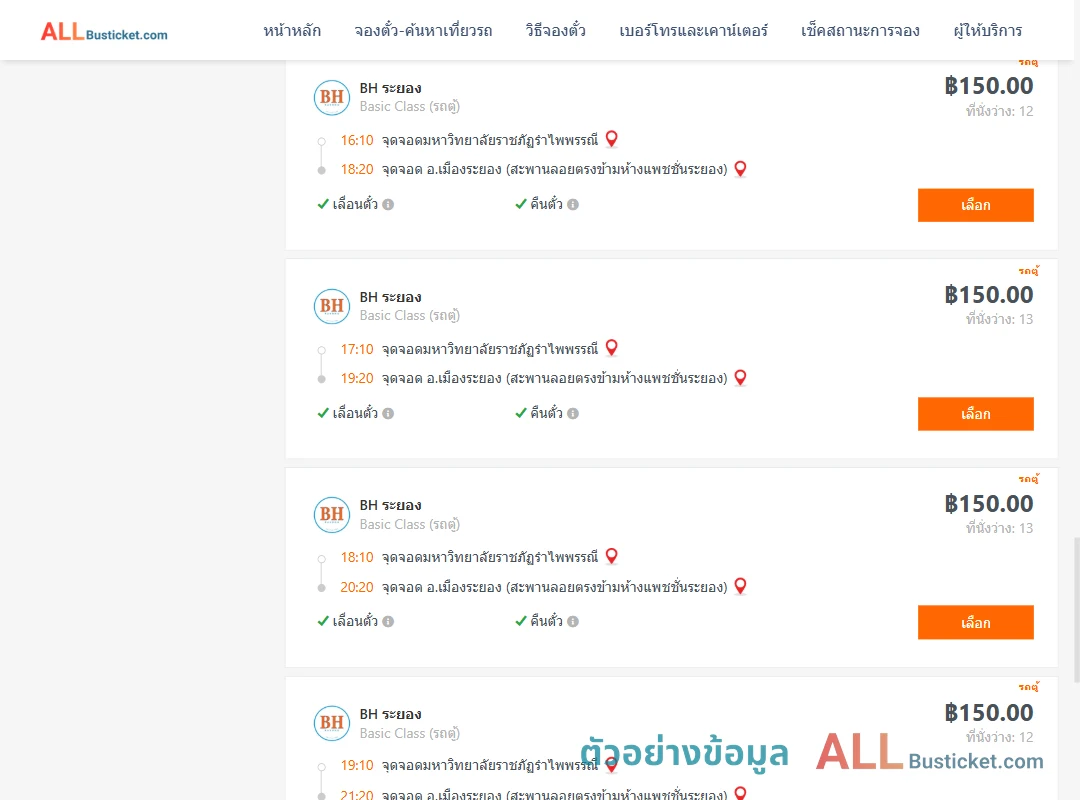Open เบอร์โทรและเคาน์เตอร์ menu item

click(x=693, y=30)
